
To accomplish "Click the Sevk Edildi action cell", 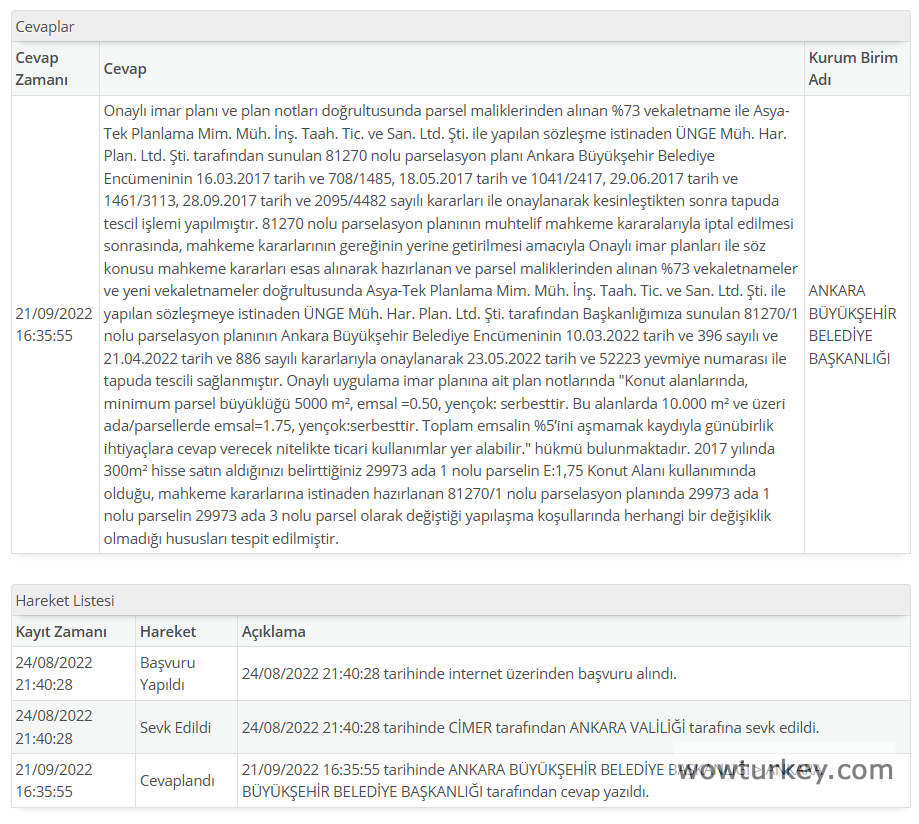I will point(176,727).
